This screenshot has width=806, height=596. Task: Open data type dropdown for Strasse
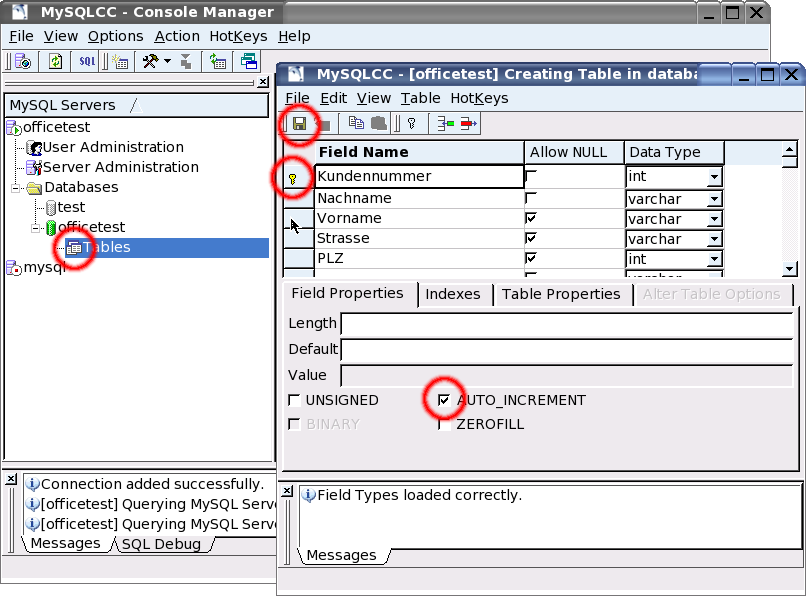[x=714, y=239]
